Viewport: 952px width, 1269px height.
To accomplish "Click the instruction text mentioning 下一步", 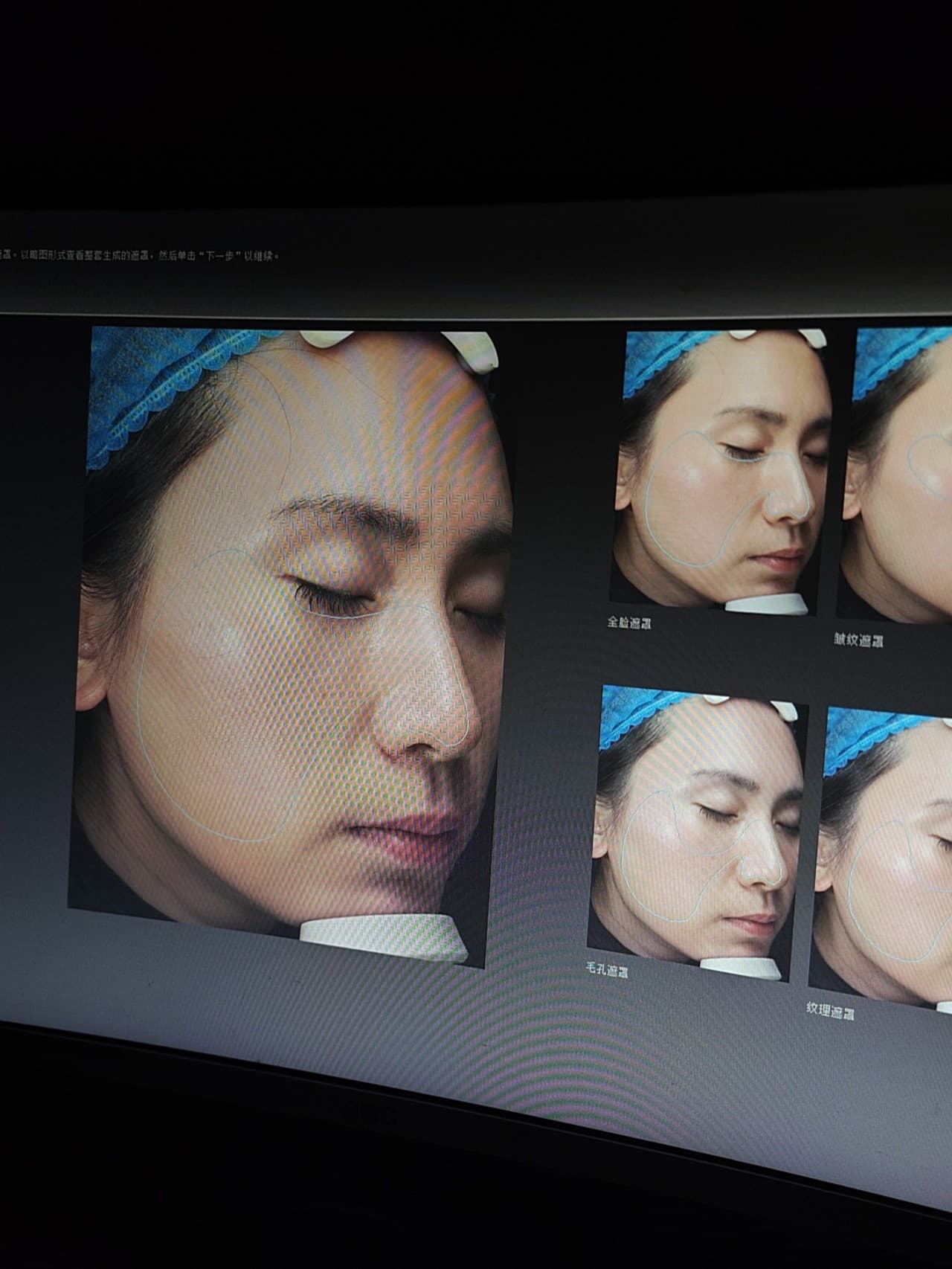I will (141, 255).
